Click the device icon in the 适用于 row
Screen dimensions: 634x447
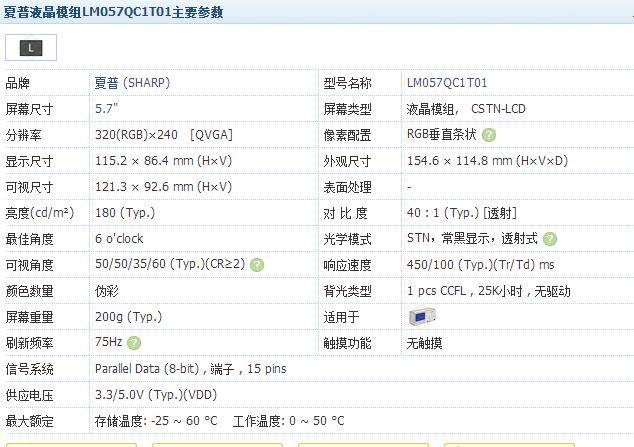coord(422,316)
